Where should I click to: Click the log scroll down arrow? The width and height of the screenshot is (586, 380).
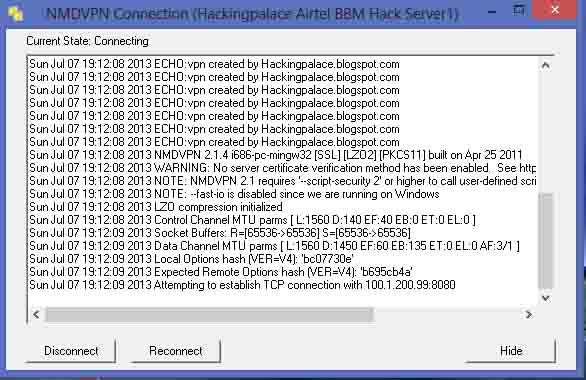(546, 298)
